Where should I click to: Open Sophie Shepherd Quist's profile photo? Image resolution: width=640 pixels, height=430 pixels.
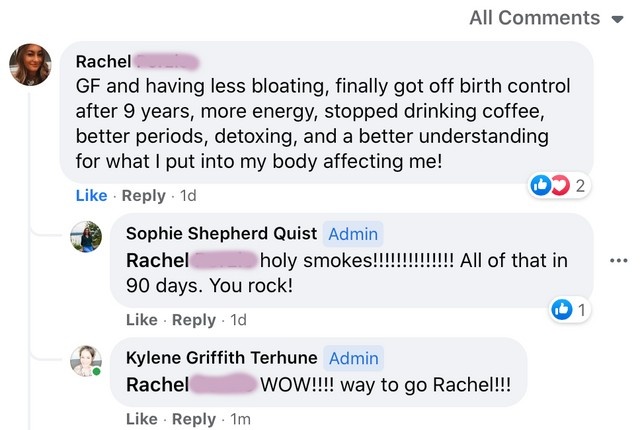coord(86,237)
